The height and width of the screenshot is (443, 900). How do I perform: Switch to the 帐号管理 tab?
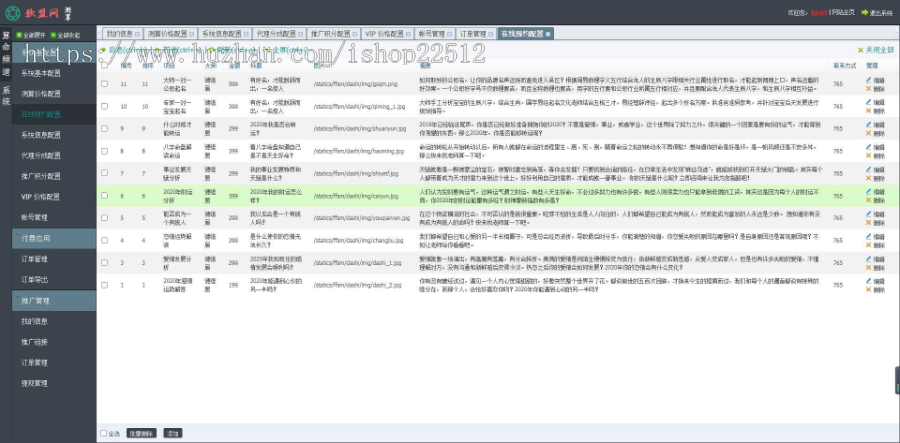[x=435, y=34]
